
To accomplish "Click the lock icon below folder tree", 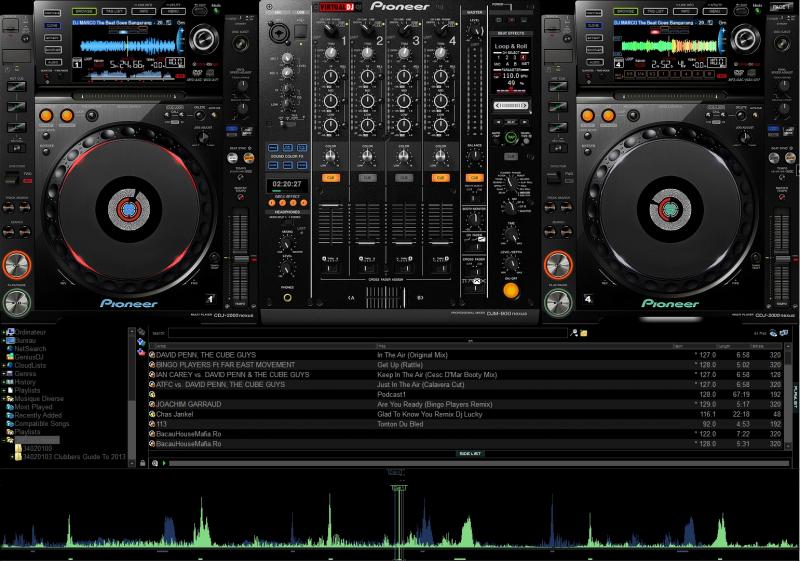I will pyautogui.click(x=142, y=463).
